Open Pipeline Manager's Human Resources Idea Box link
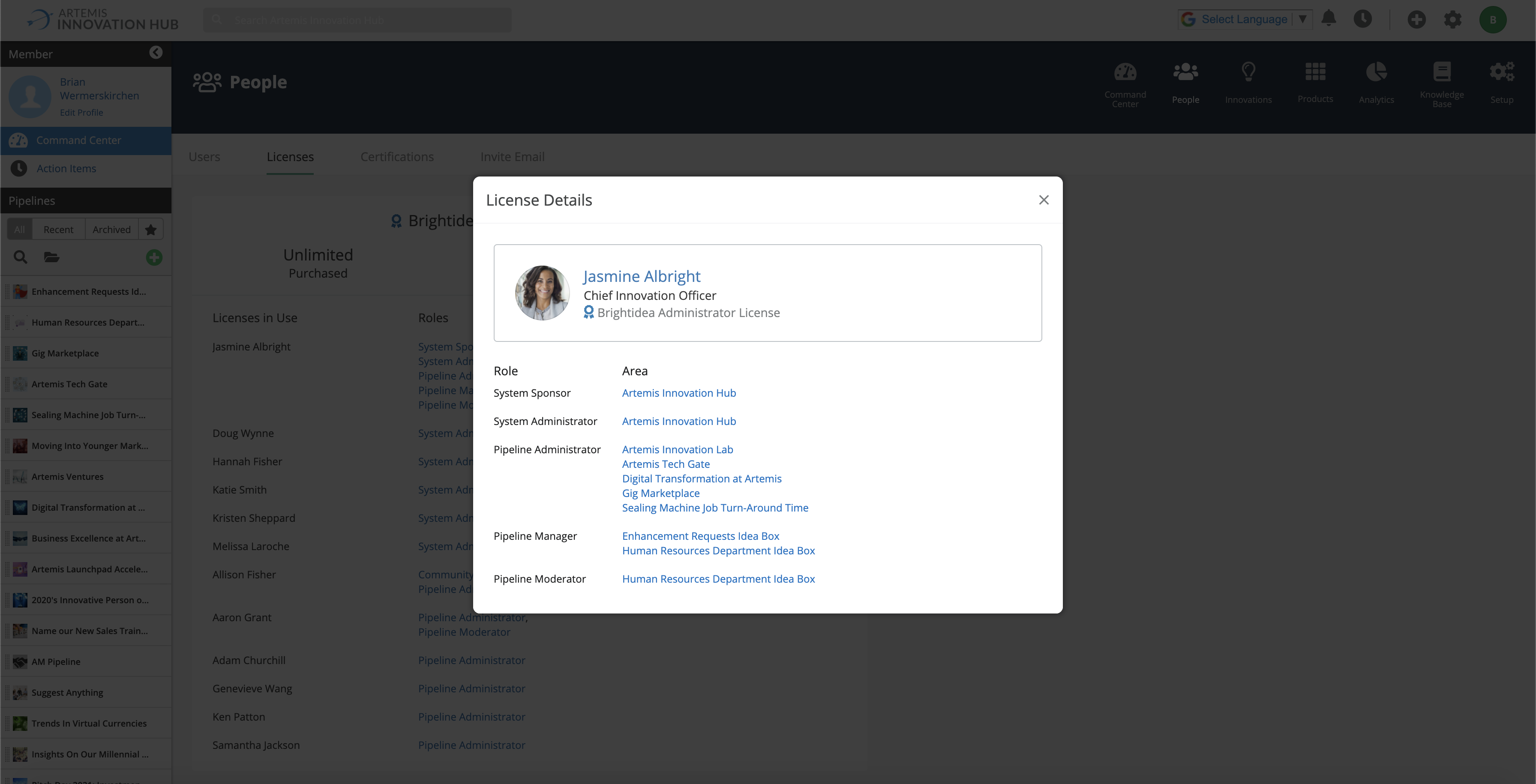 719,550
